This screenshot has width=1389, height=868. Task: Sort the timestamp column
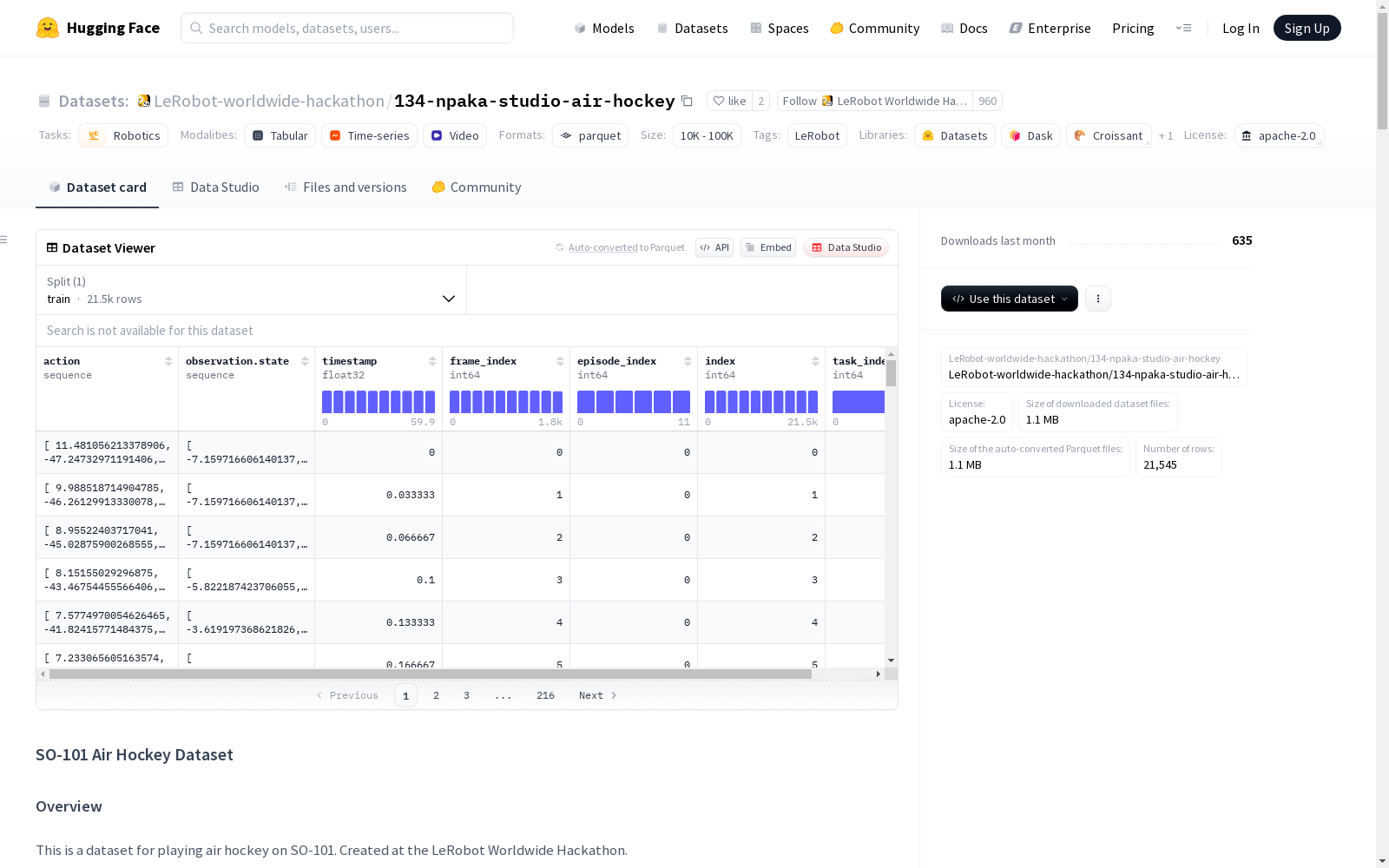(432, 361)
